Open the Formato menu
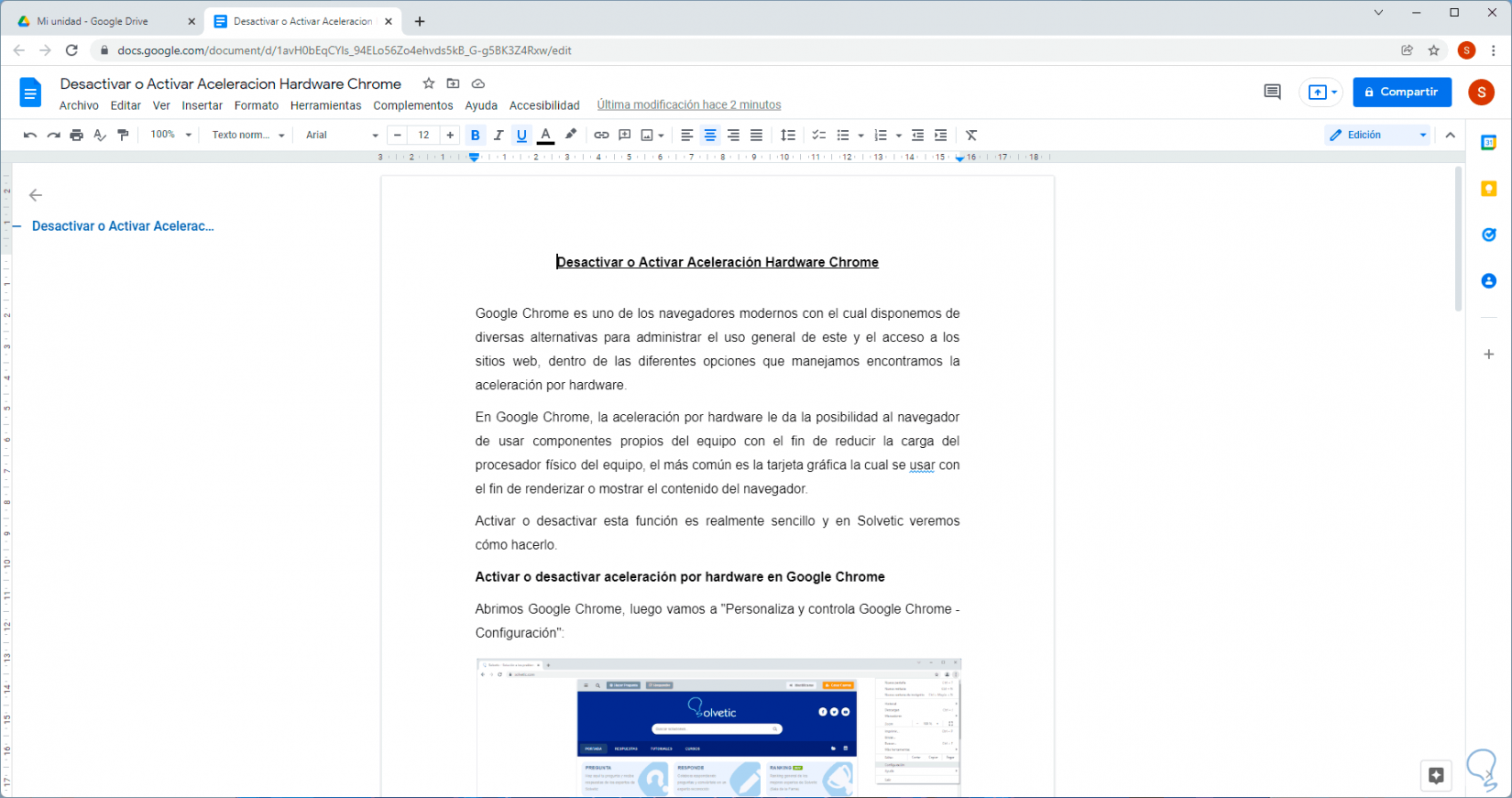 [x=257, y=105]
